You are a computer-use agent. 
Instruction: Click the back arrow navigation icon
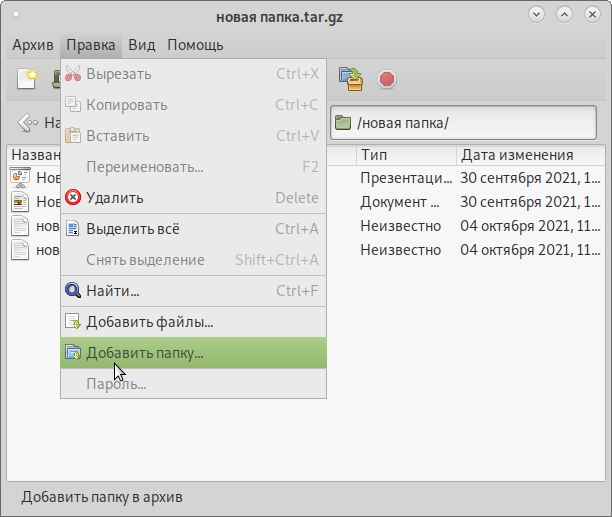28,123
